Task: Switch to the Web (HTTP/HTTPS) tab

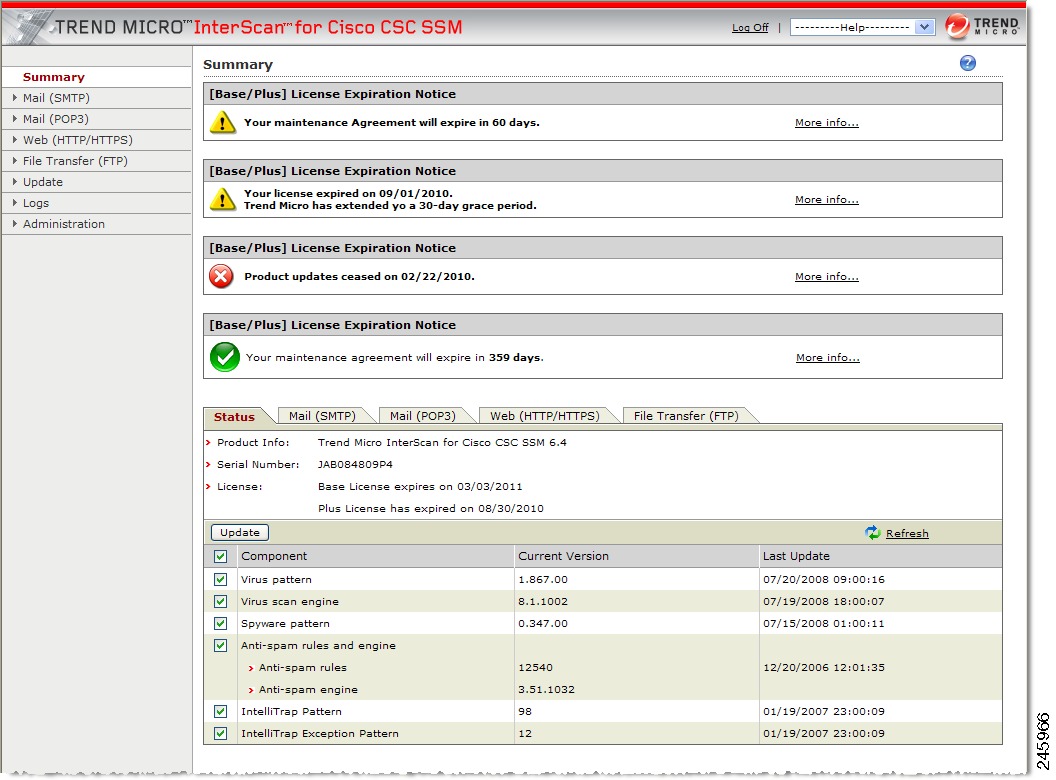Action: click(x=545, y=416)
